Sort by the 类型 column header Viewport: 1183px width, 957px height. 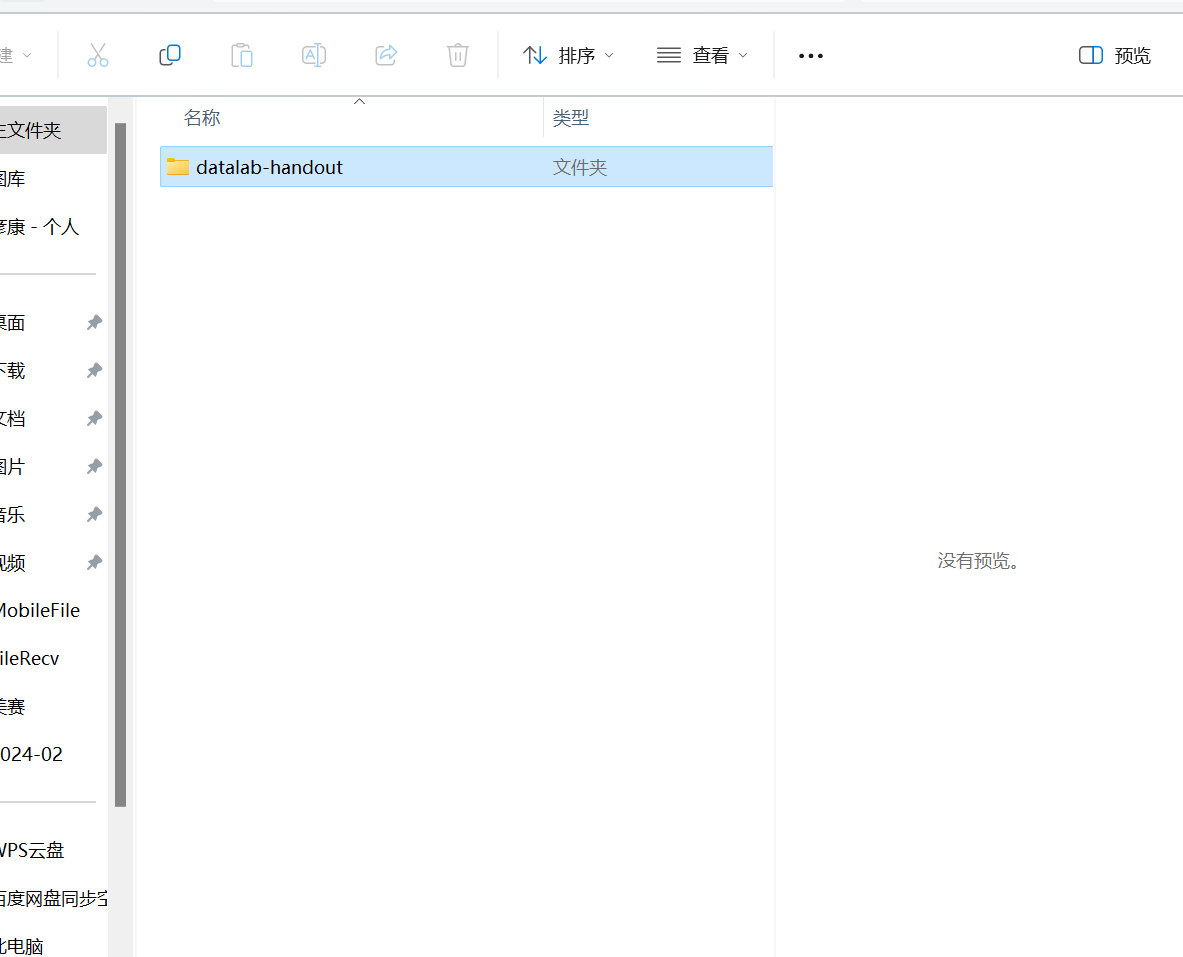571,118
